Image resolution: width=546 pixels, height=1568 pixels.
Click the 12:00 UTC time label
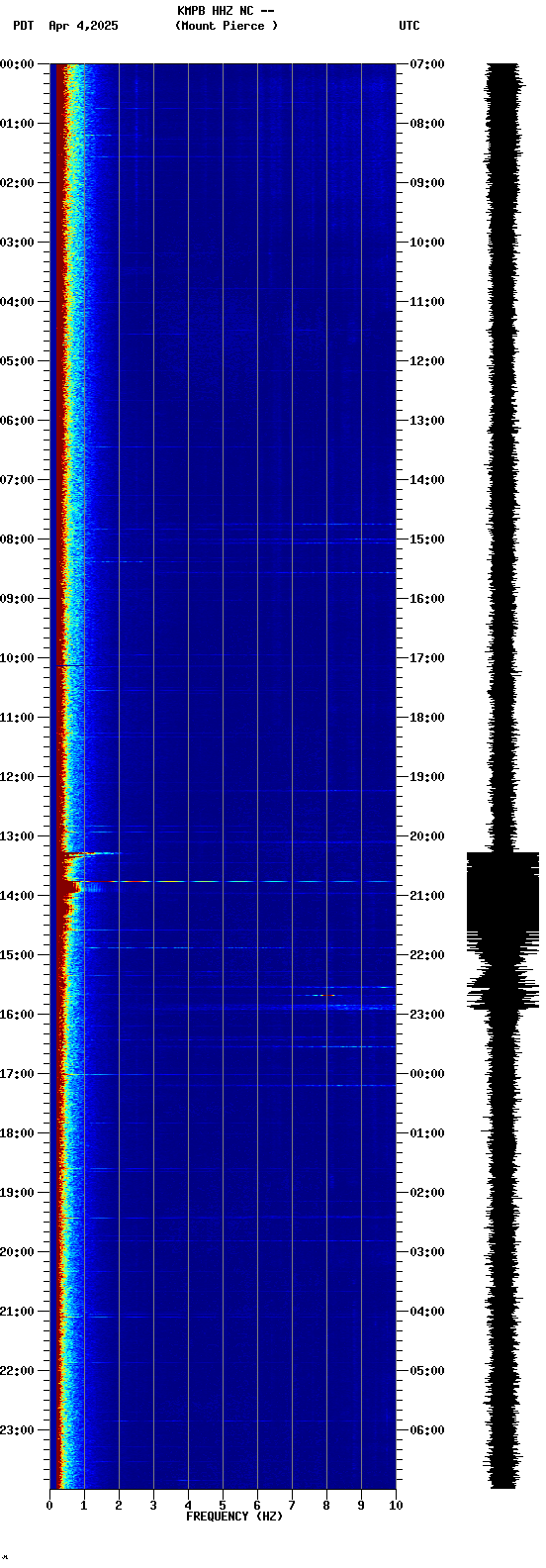(427, 361)
